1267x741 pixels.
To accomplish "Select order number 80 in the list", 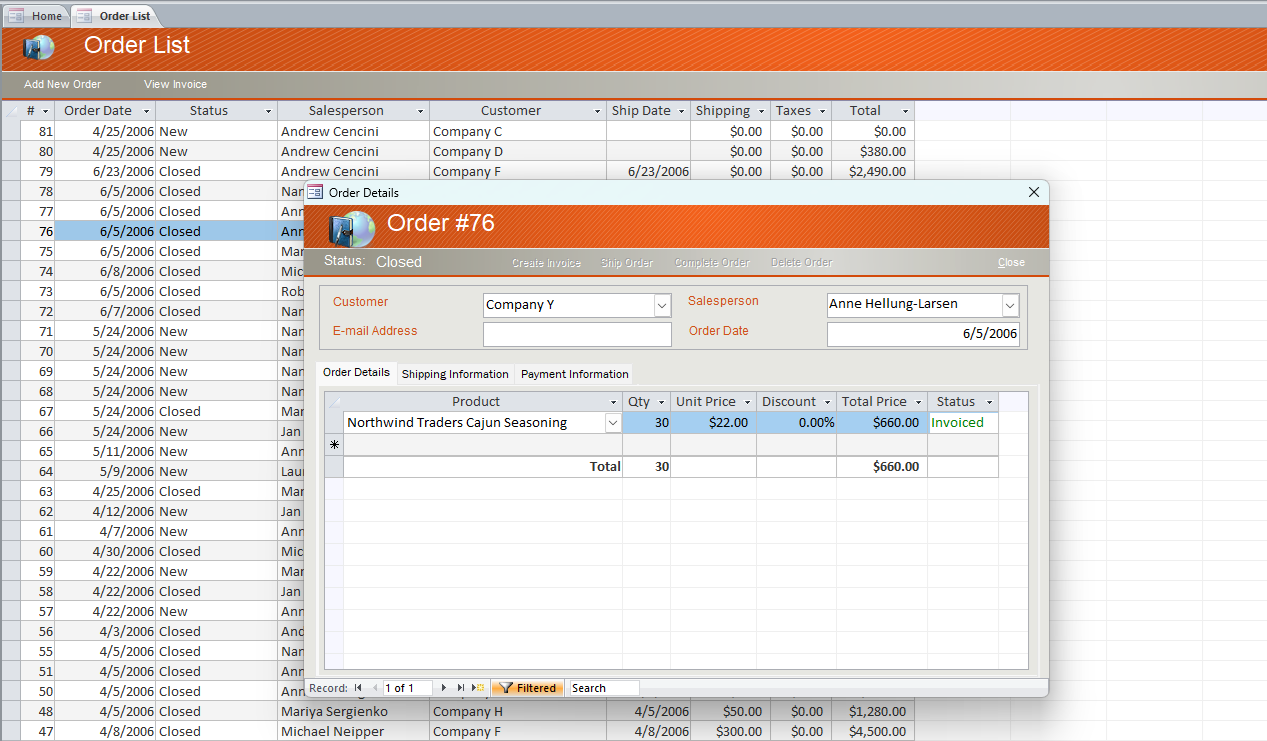I will coord(38,151).
